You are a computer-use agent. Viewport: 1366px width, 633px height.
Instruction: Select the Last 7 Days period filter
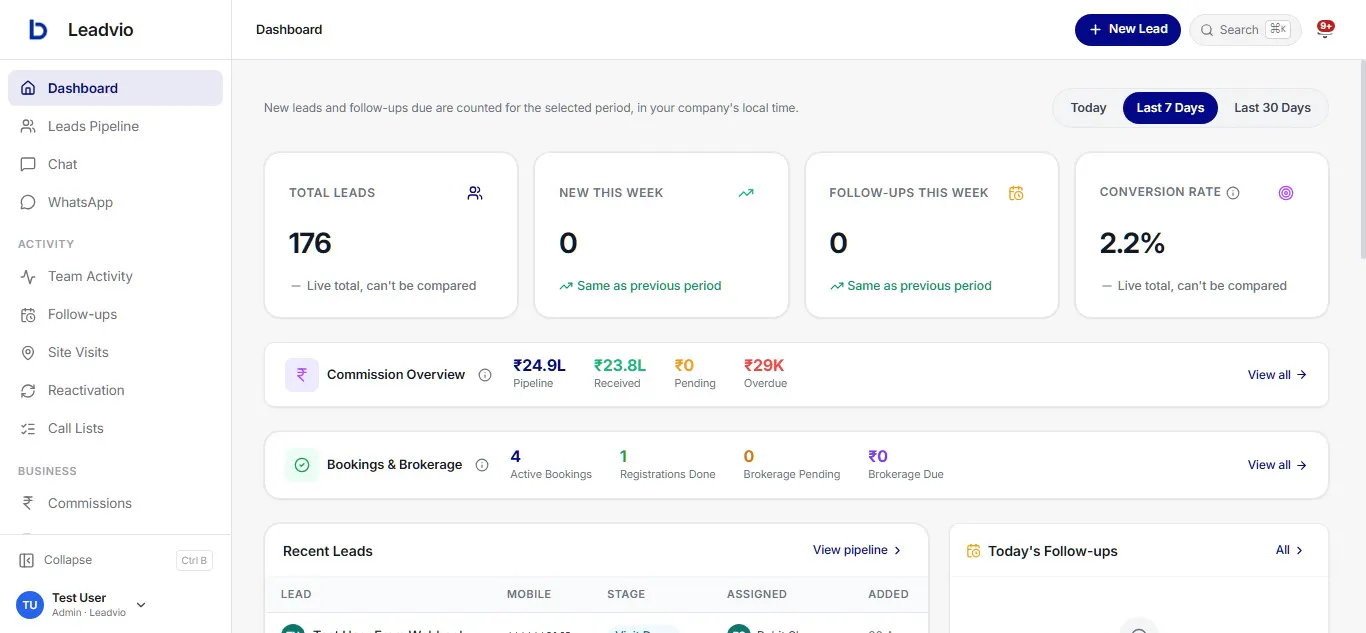[x=1170, y=108]
